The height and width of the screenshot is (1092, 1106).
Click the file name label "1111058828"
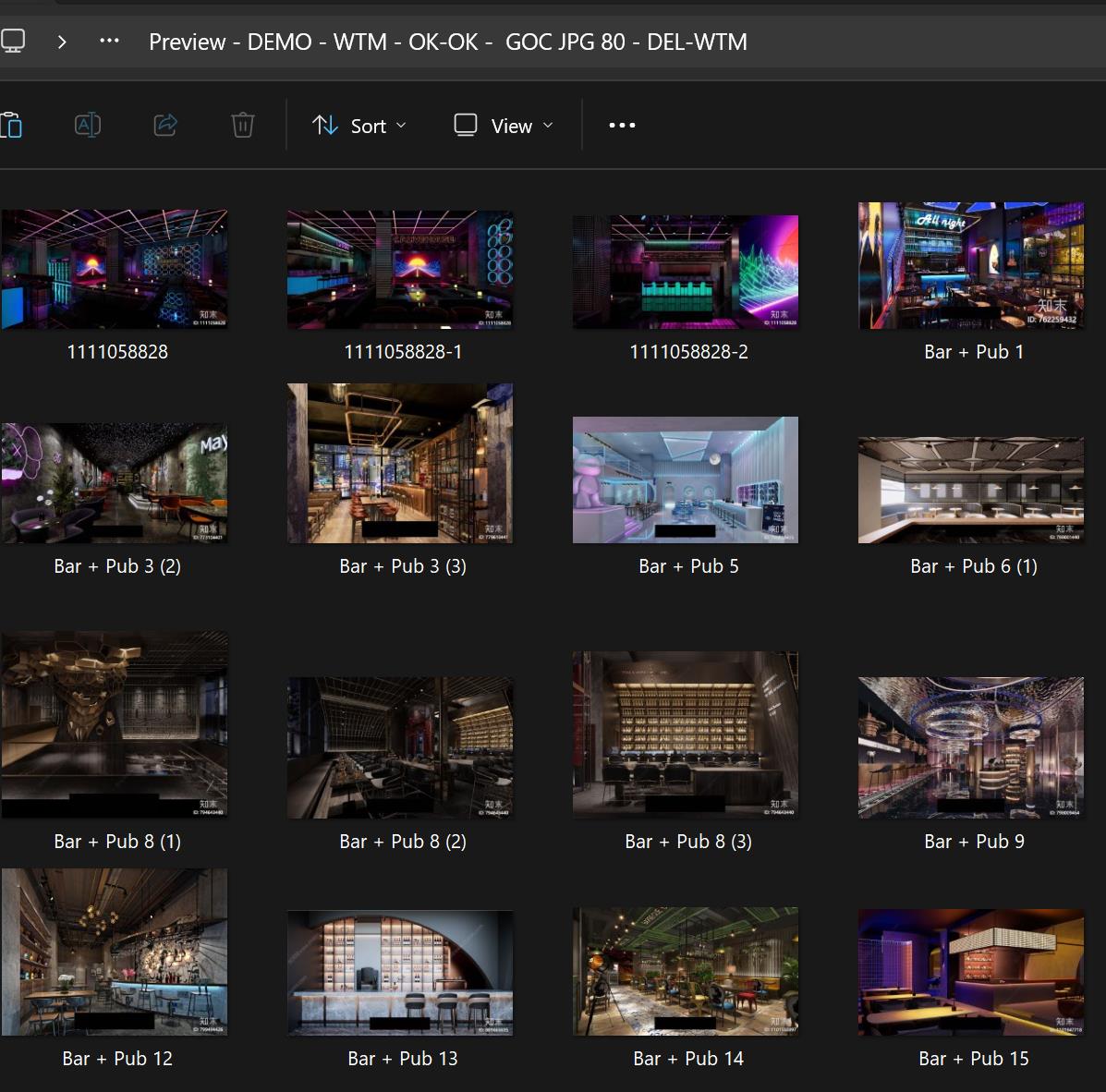coord(117,351)
